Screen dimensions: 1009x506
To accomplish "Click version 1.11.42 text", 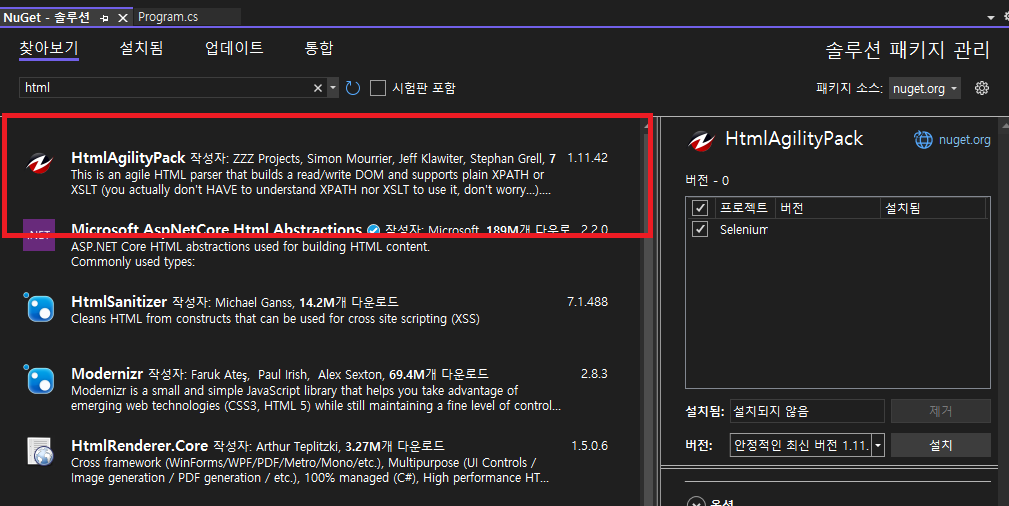I will click(x=587, y=158).
